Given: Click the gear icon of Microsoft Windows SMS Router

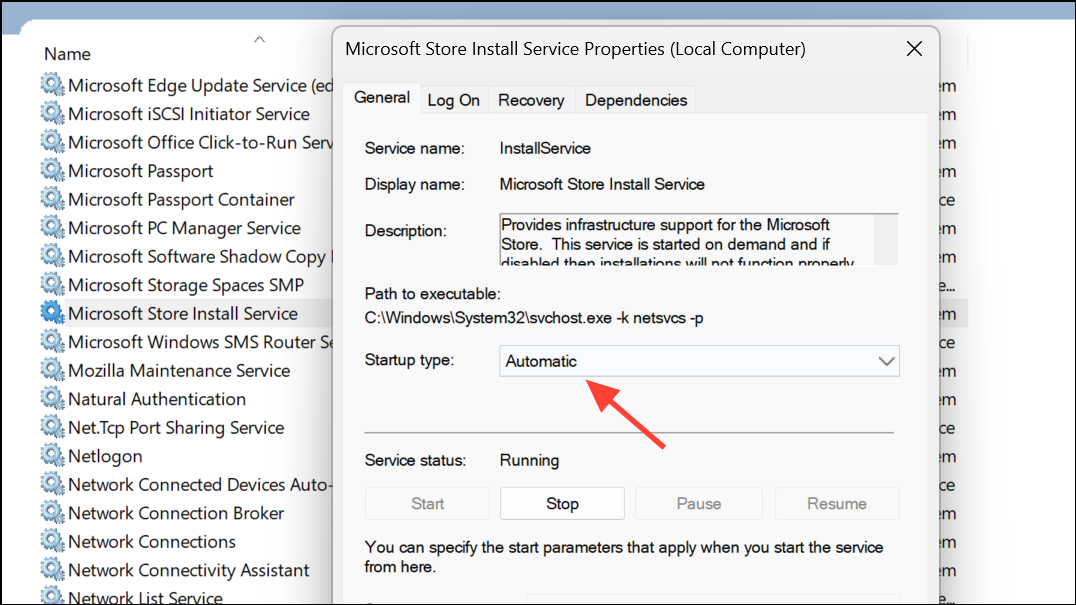Looking at the screenshot, I should (x=52, y=341).
